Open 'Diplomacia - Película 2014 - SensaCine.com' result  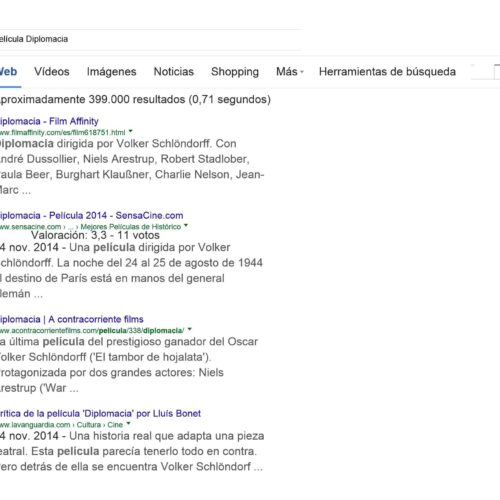(91, 215)
